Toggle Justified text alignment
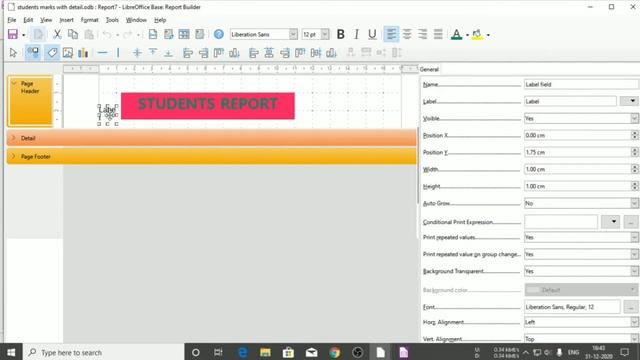This screenshot has width=640, height=360. (x=438, y=34)
